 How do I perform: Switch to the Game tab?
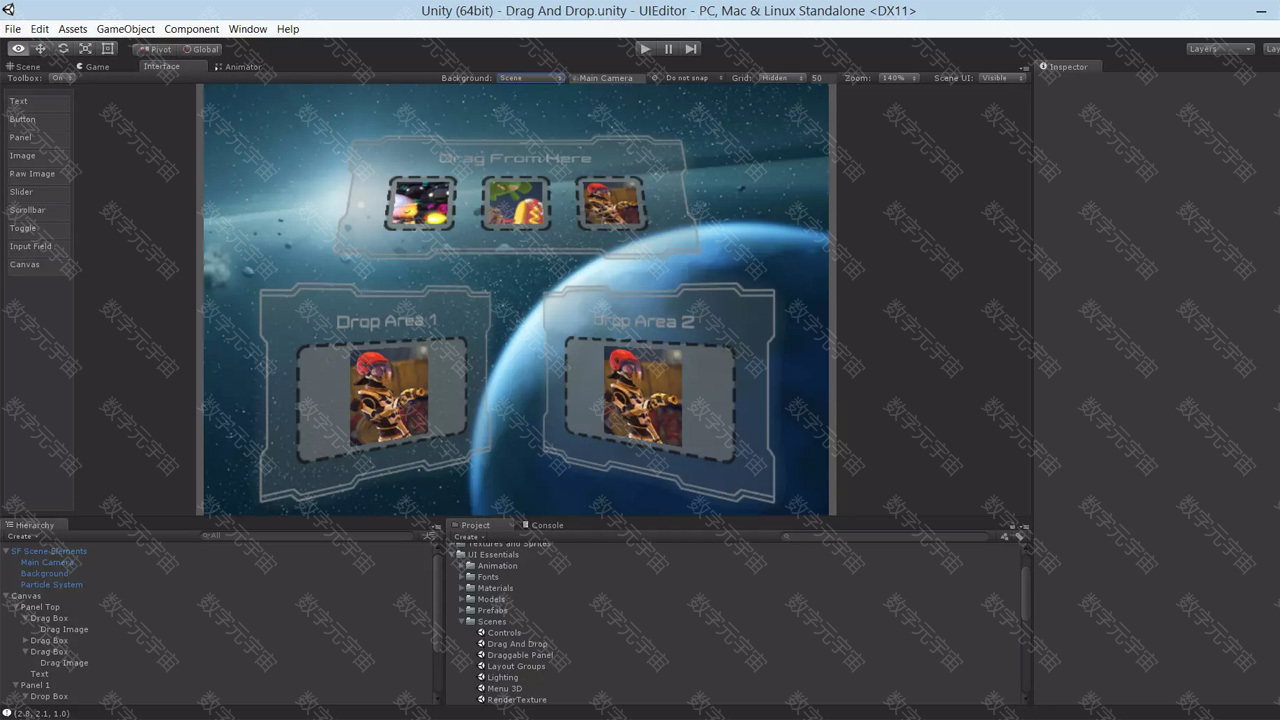[93, 67]
